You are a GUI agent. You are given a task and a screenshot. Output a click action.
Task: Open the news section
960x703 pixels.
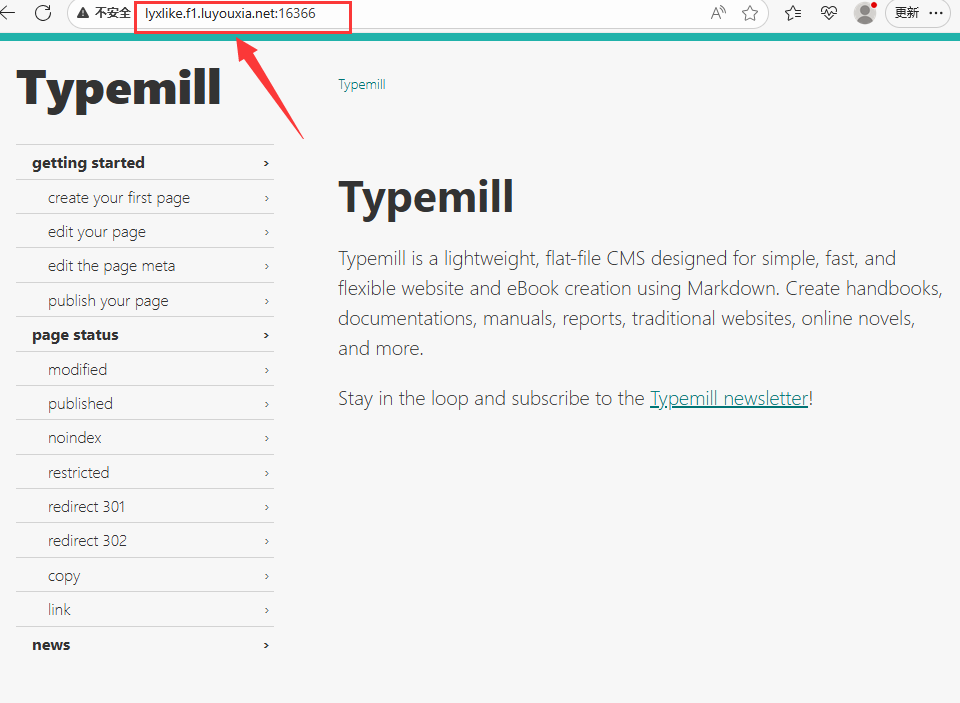pyautogui.click(x=144, y=645)
